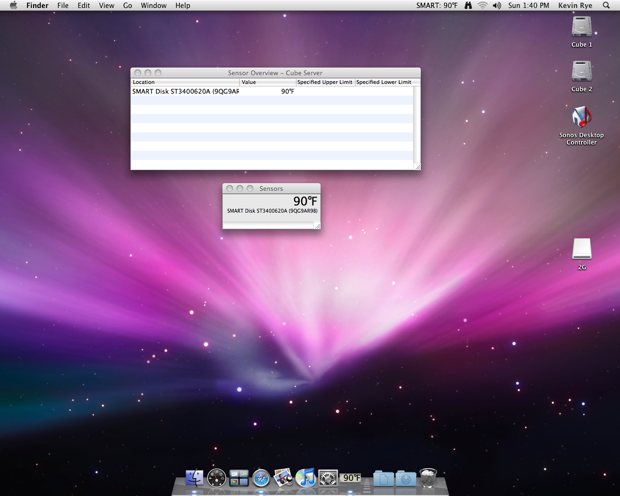Click the Specified Lower Limit column header
This screenshot has height=496, width=620.
384,82
